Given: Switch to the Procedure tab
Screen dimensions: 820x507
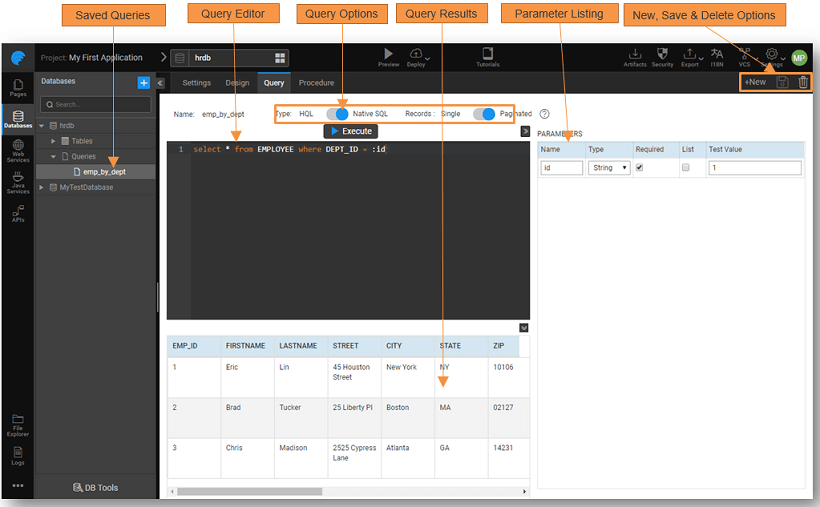Looking at the screenshot, I should coord(316,83).
